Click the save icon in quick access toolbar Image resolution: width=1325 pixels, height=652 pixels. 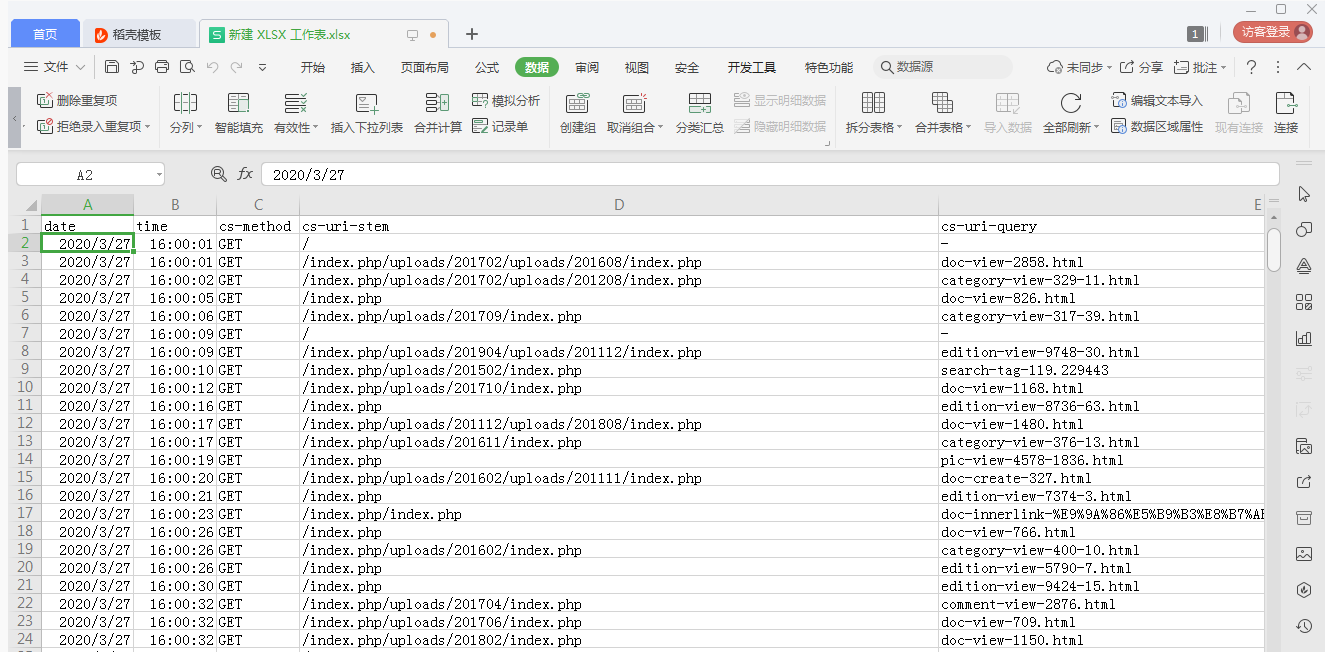pyautogui.click(x=112, y=67)
